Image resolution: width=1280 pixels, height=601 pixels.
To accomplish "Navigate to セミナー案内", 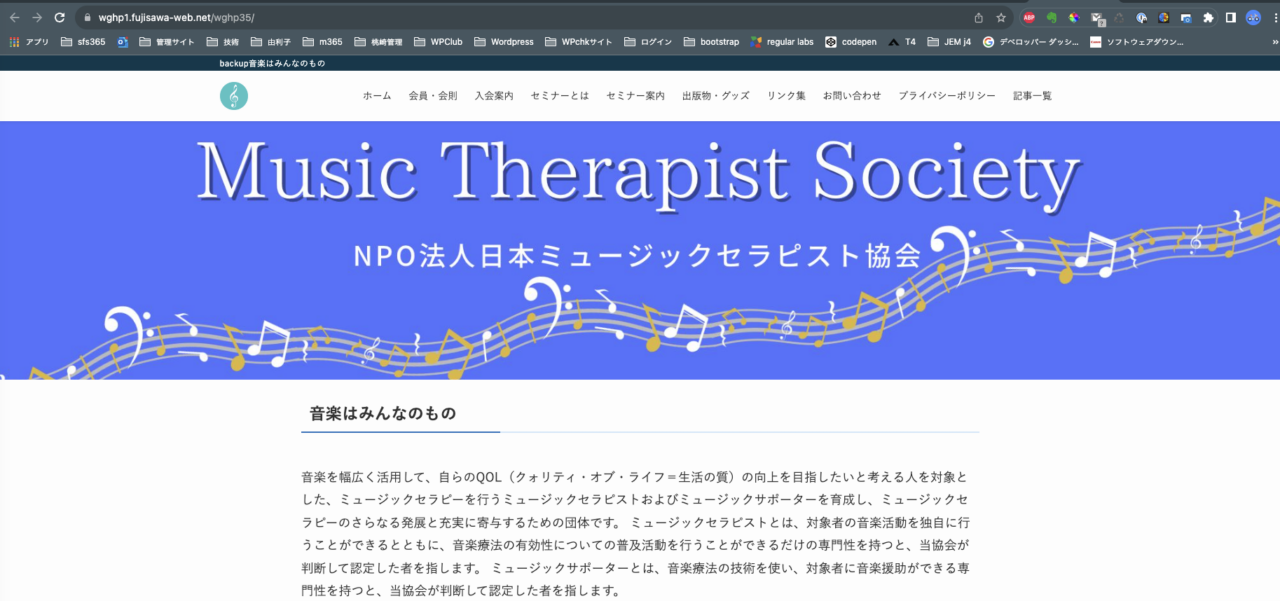I will click(x=635, y=96).
